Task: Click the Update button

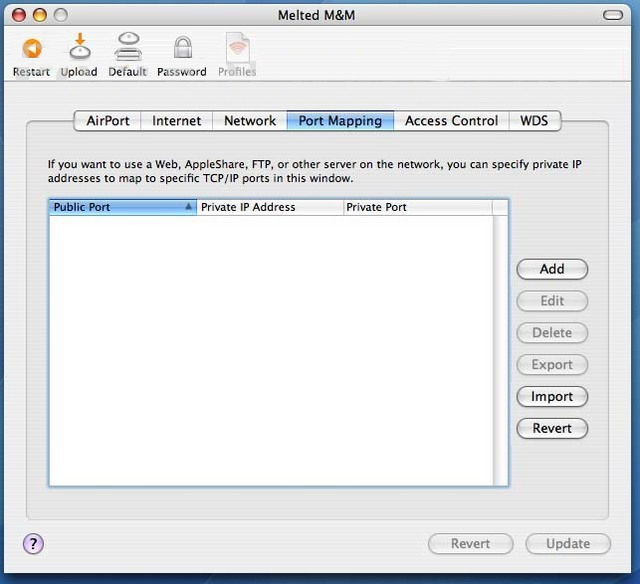Action: (x=568, y=544)
